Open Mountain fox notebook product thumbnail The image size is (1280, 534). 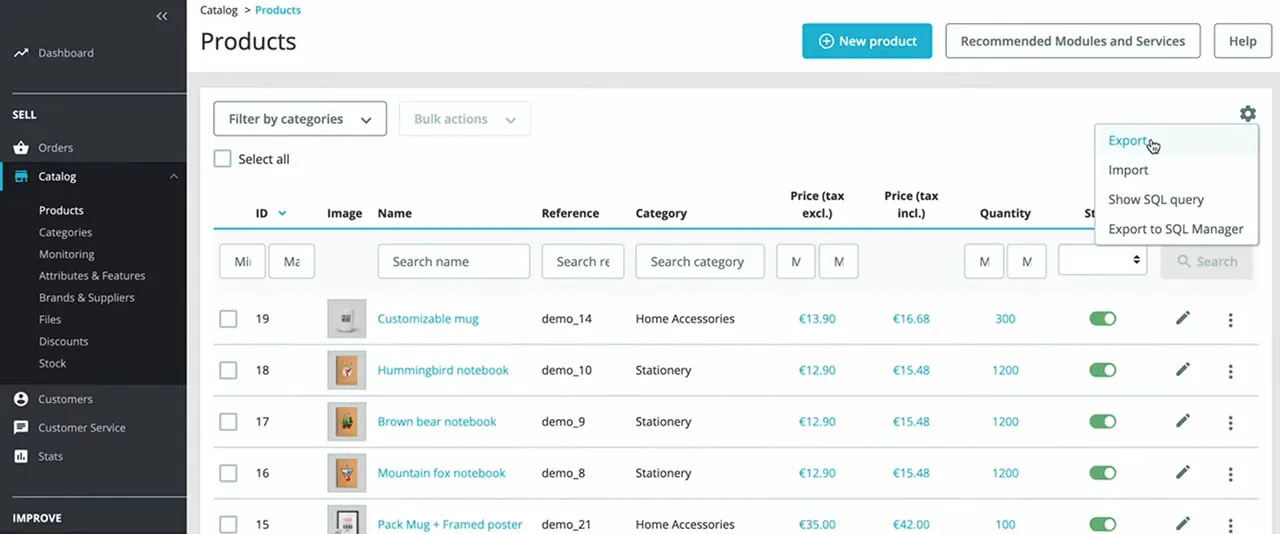pyautogui.click(x=346, y=473)
